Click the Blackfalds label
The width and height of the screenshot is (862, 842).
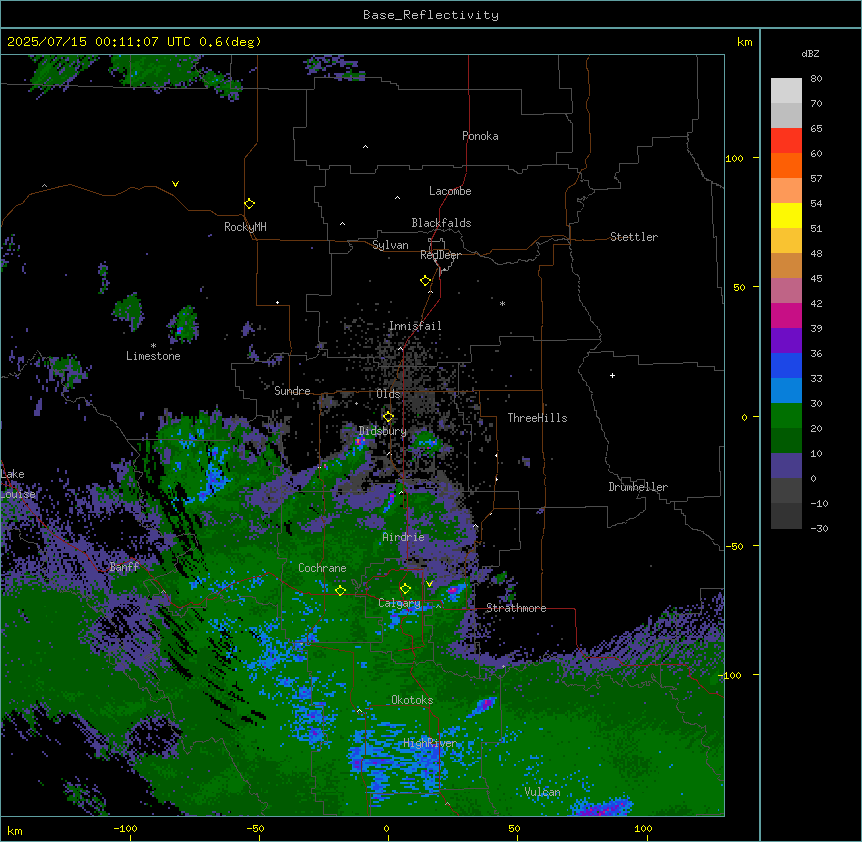point(441,223)
